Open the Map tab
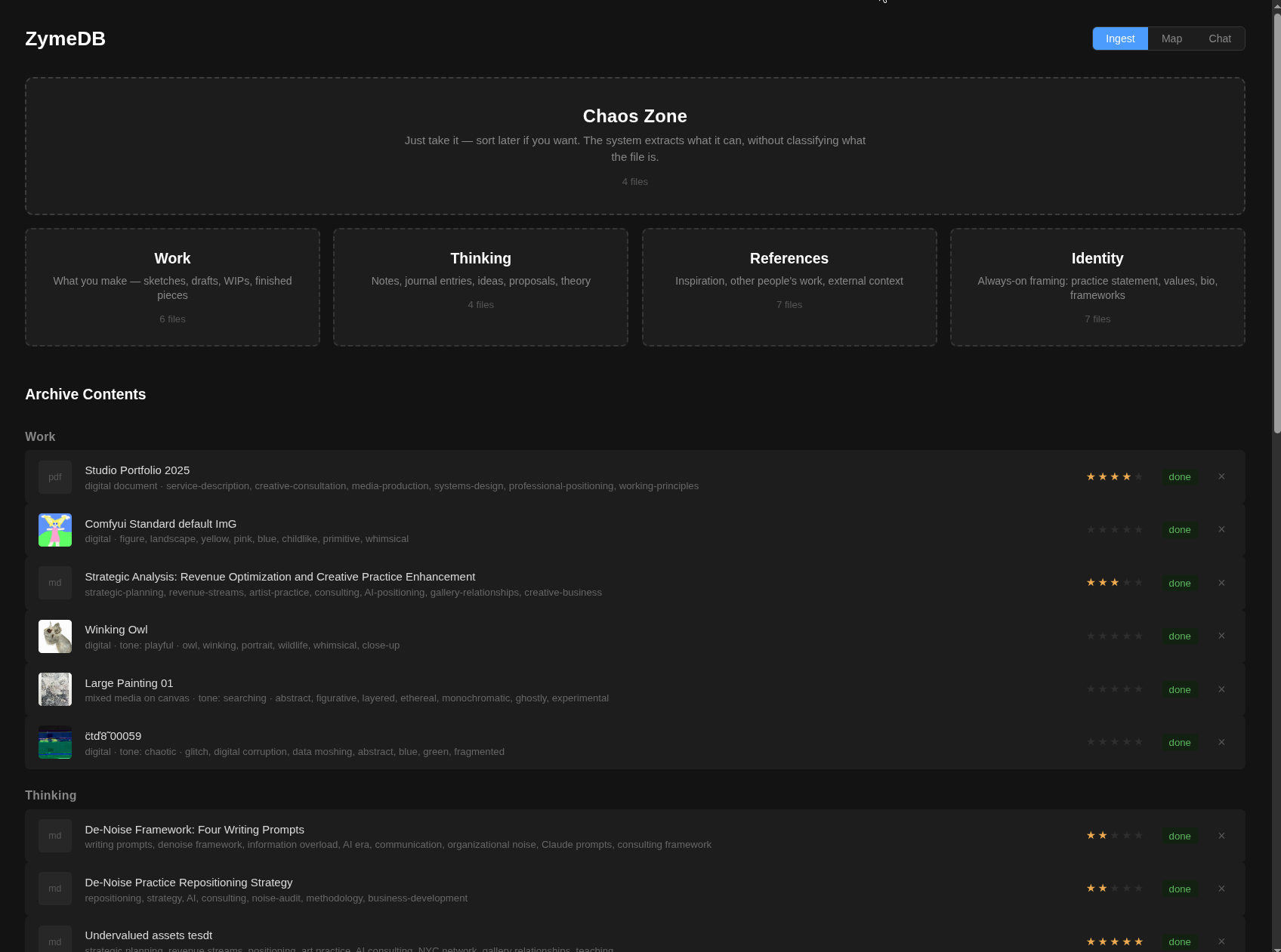 (1171, 39)
